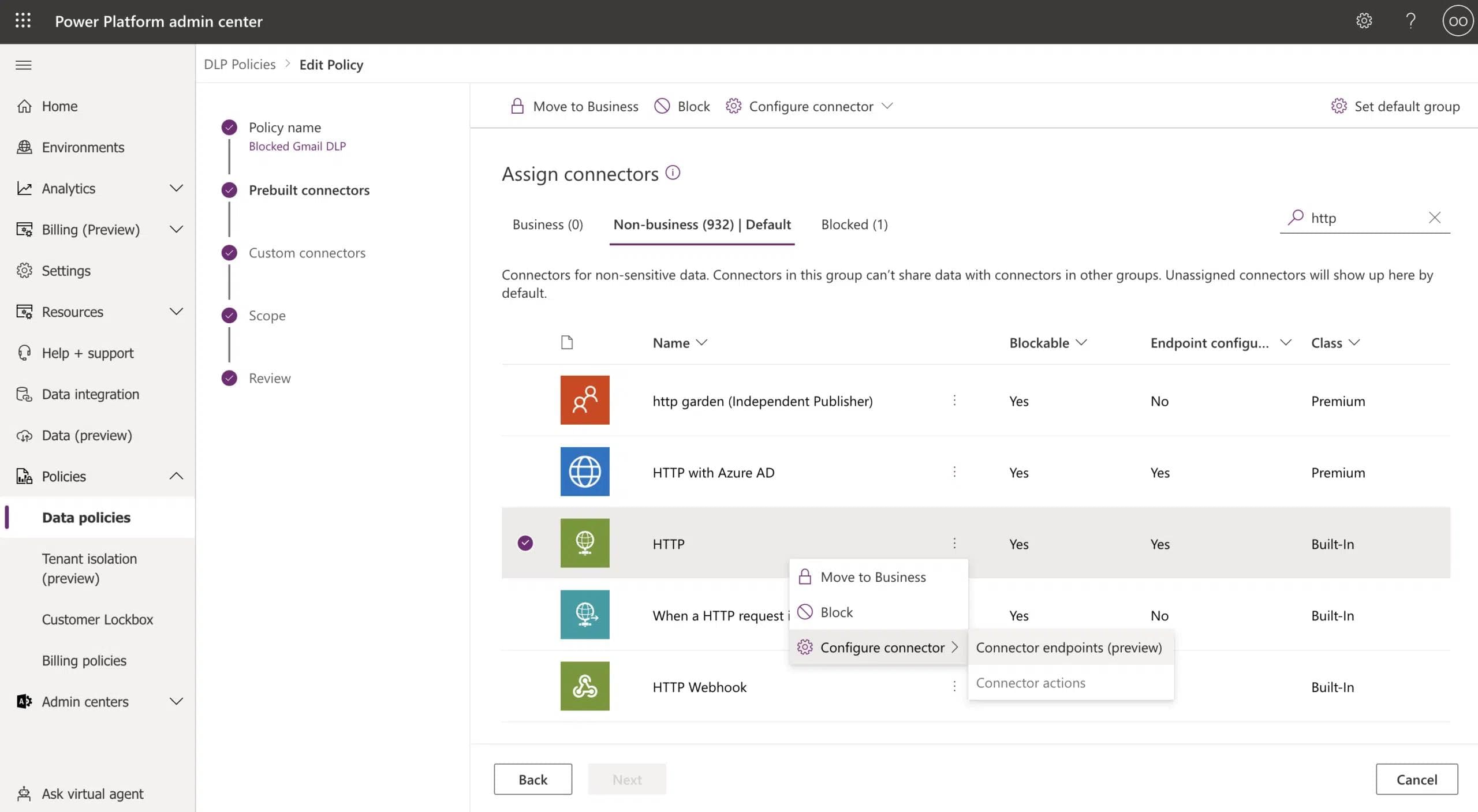The image size is (1478, 812).
Task: Open more options for HTTP with Azure AD
Action: 954,472
